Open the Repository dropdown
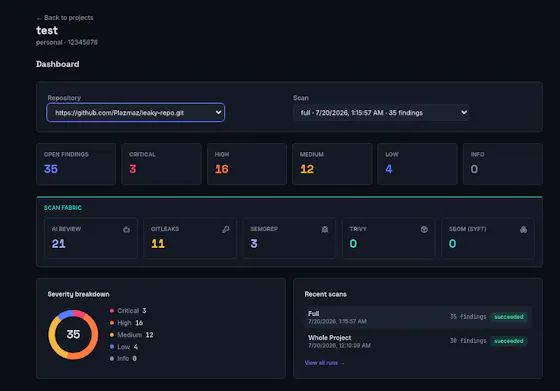This screenshot has width=560, height=391. (136, 112)
